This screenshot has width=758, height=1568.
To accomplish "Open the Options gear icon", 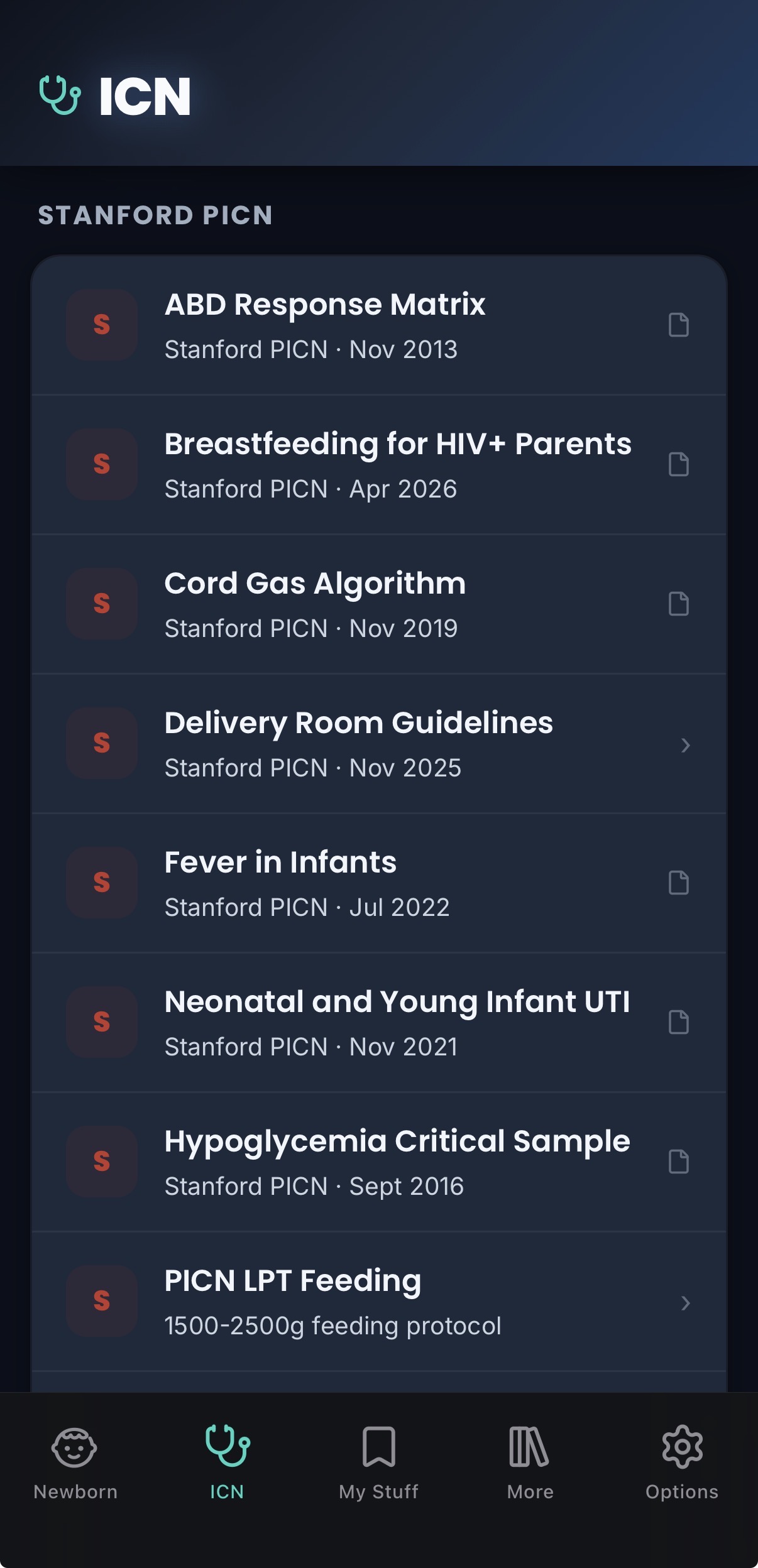I will [x=682, y=1447].
